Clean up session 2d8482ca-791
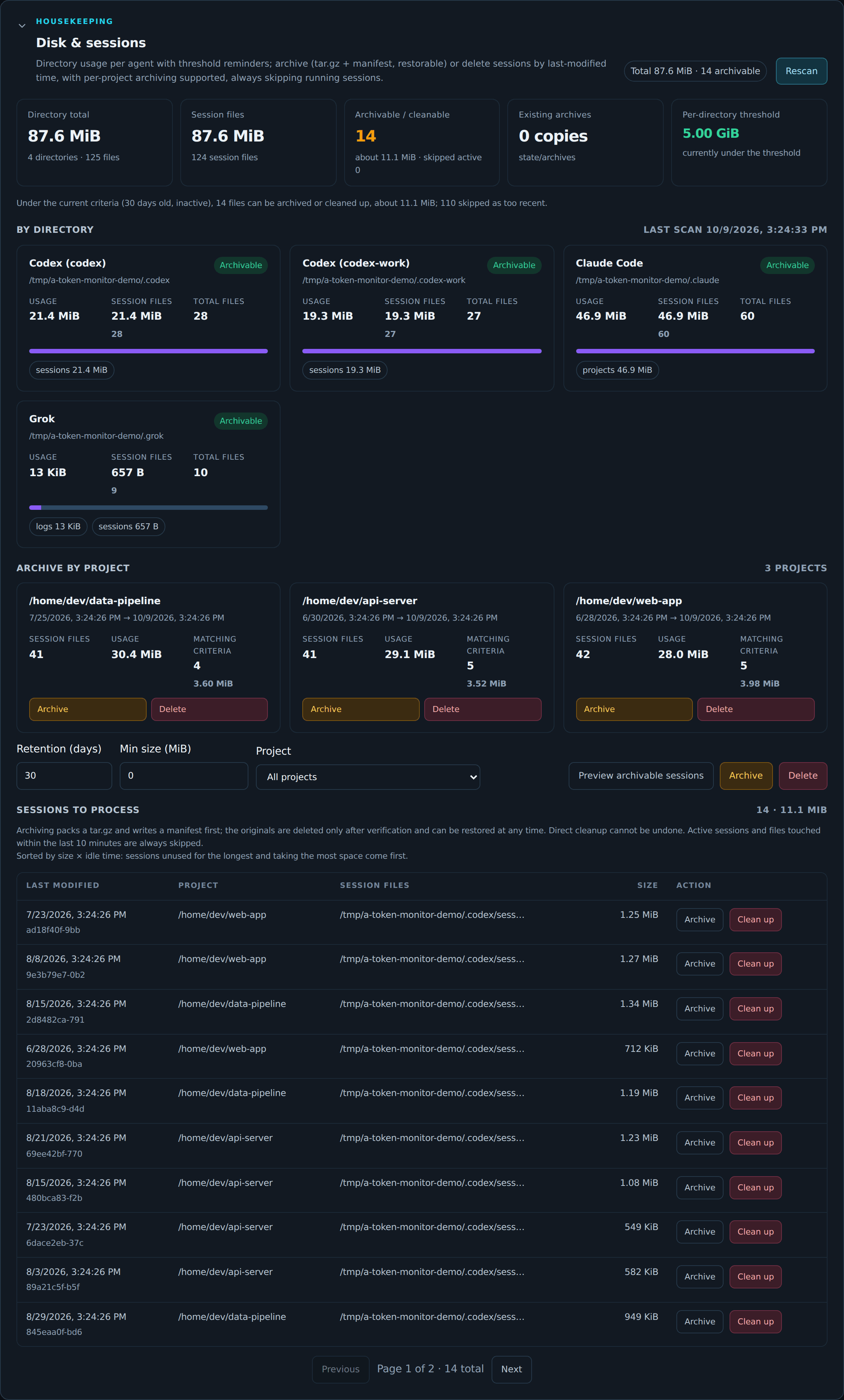The height and width of the screenshot is (1400, 844). point(755,1008)
